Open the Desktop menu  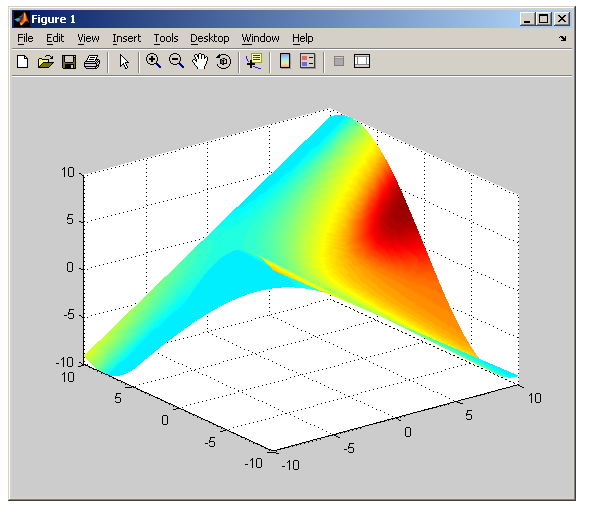click(x=210, y=38)
